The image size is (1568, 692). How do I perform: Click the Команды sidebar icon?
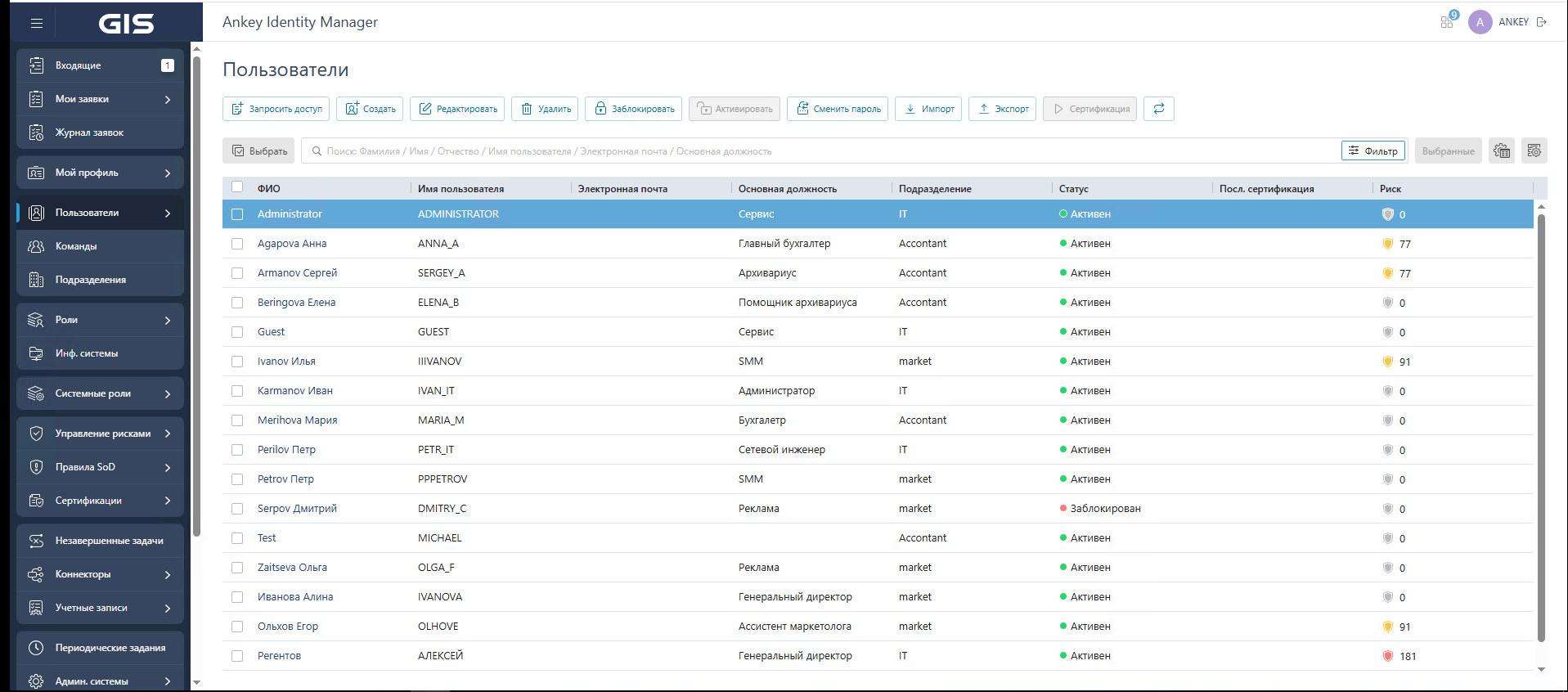point(36,246)
